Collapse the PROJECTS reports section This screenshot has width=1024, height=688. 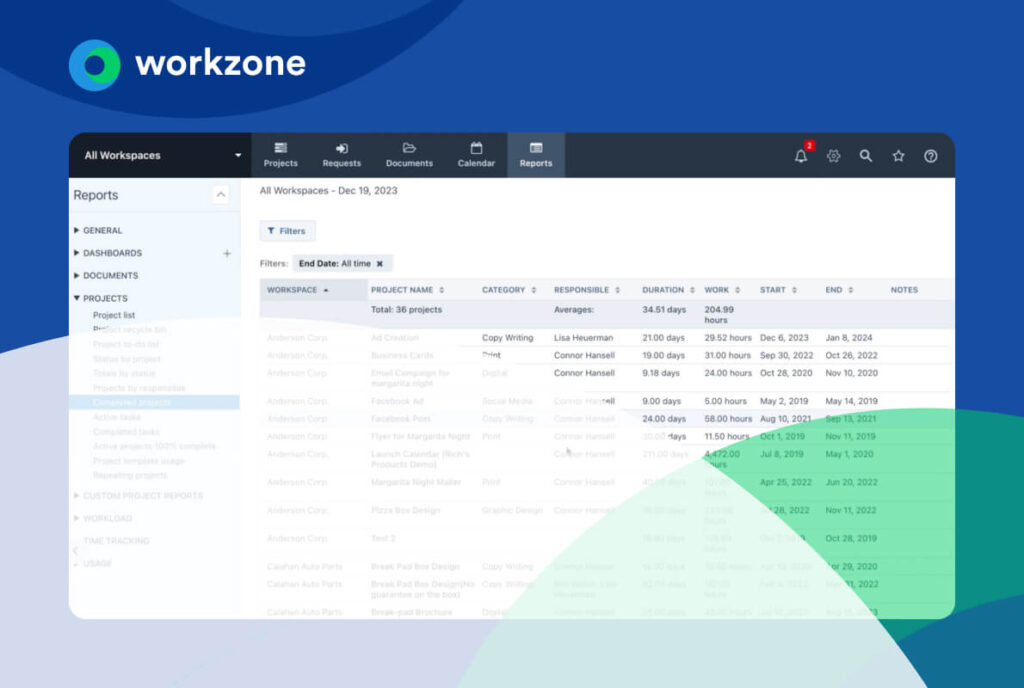point(101,298)
